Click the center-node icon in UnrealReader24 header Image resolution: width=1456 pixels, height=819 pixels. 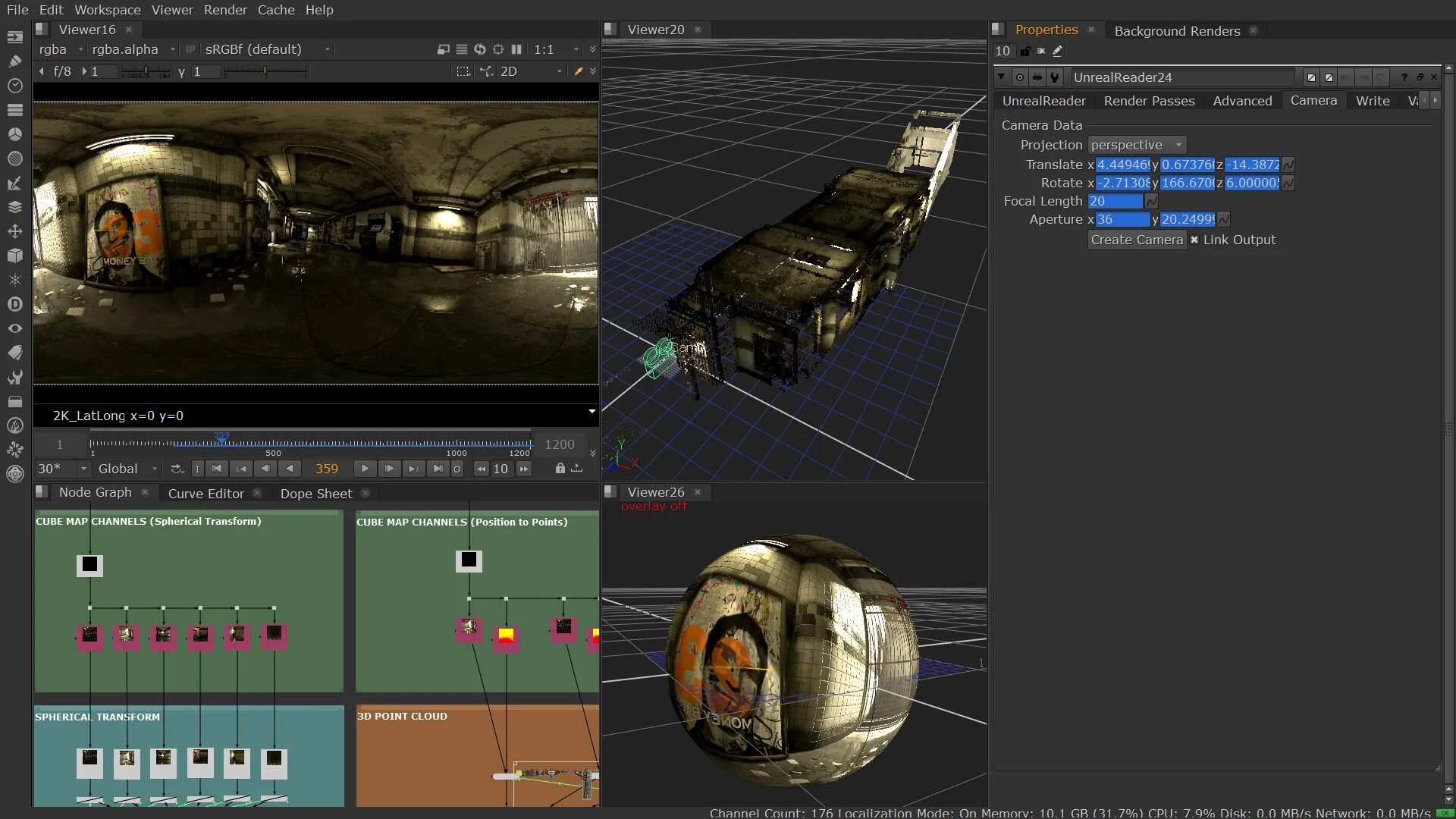[x=1020, y=77]
